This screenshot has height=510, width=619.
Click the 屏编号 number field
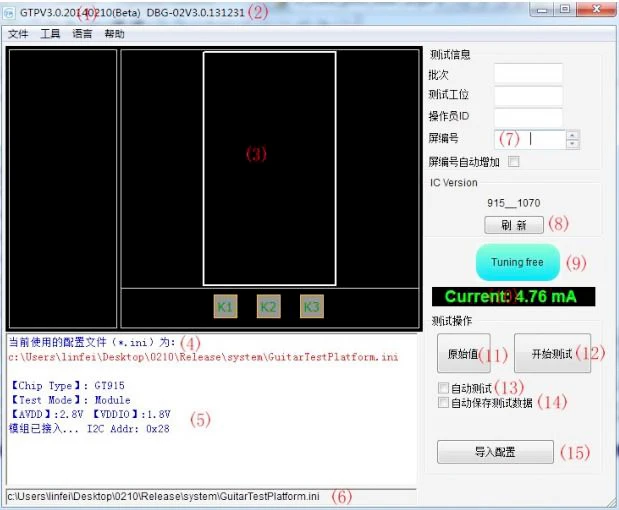point(530,139)
